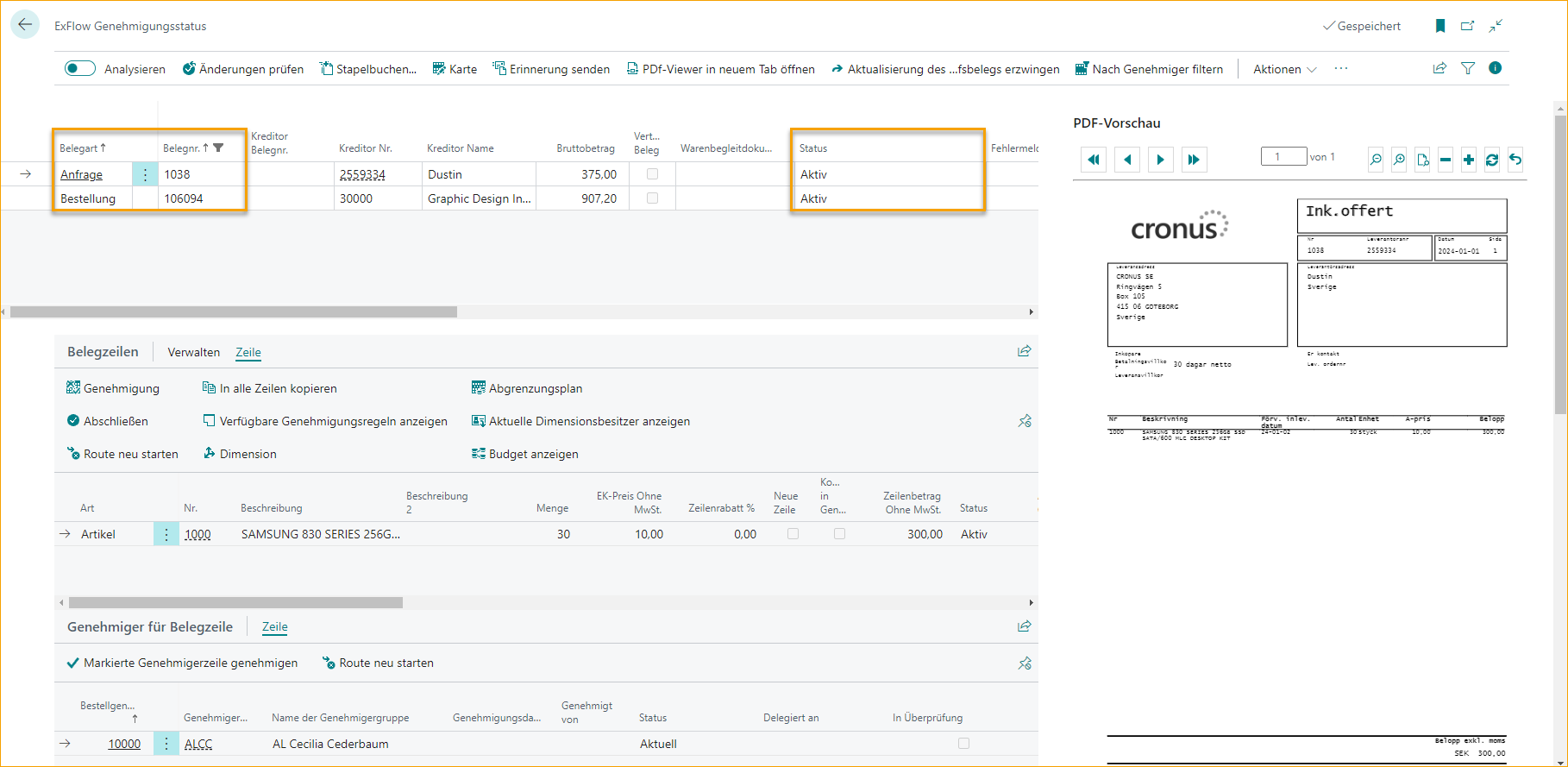Click the back arrow button
Screen dimensions: 1568x767
(x=25, y=25)
